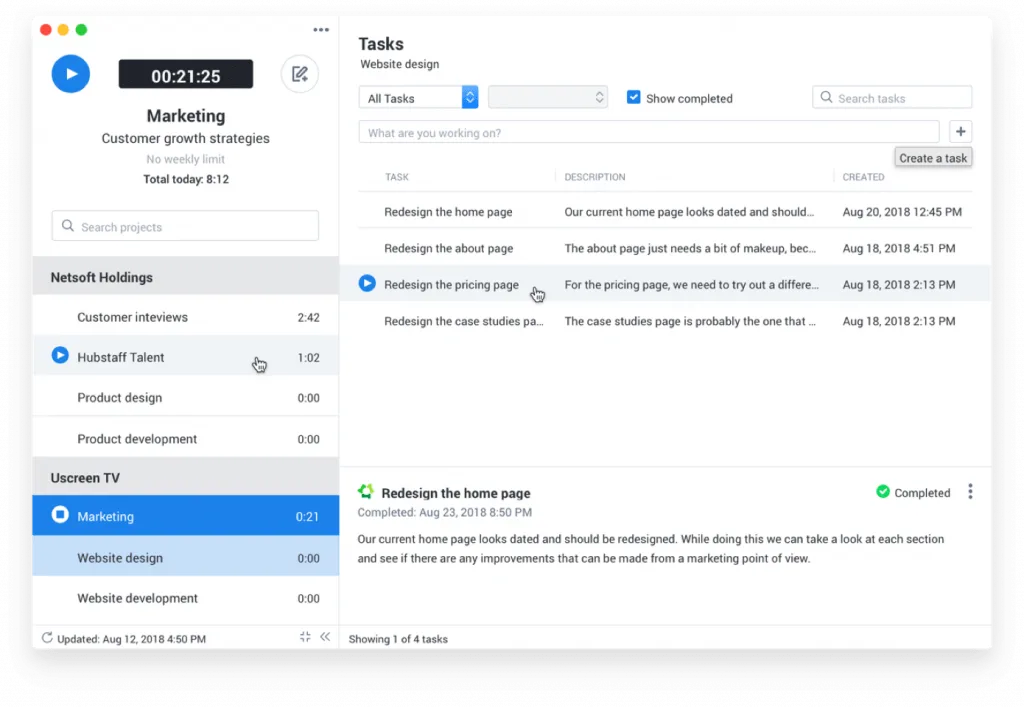Screen dimensions: 1024x707
Task: Click the Showing 1 of 4 tasks status
Action: 398,638
